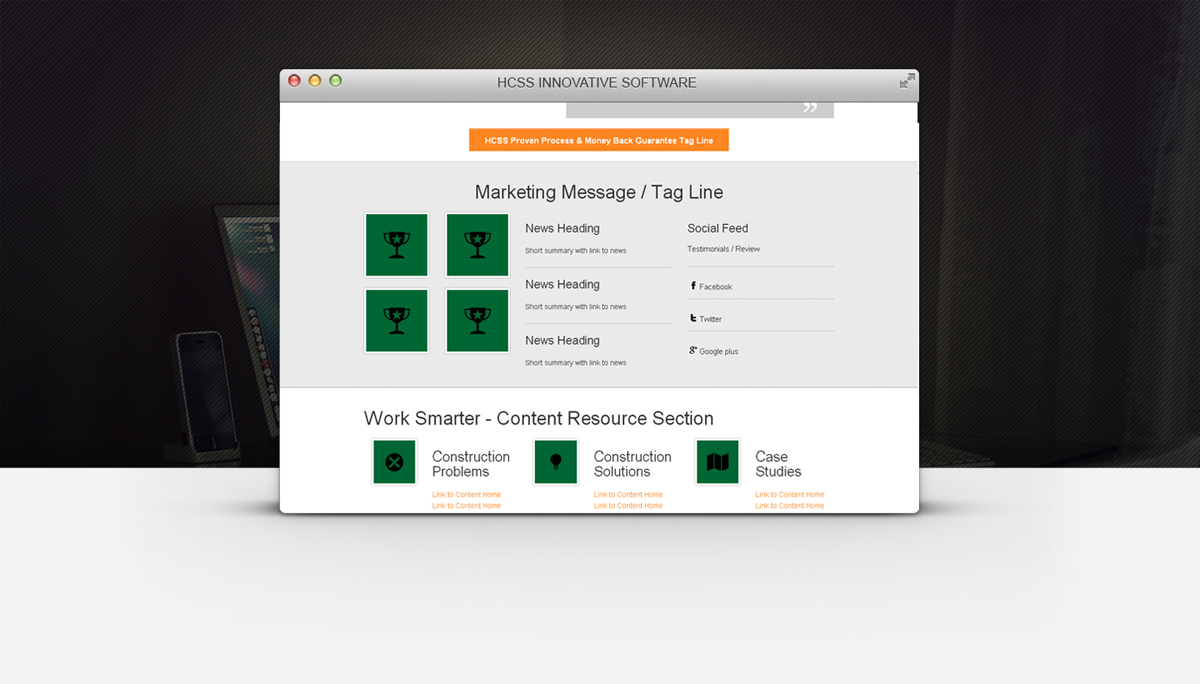The width and height of the screenshot is (1200, 684).
Task: Open the Facebook social link
Action: (x=716, y=287)
